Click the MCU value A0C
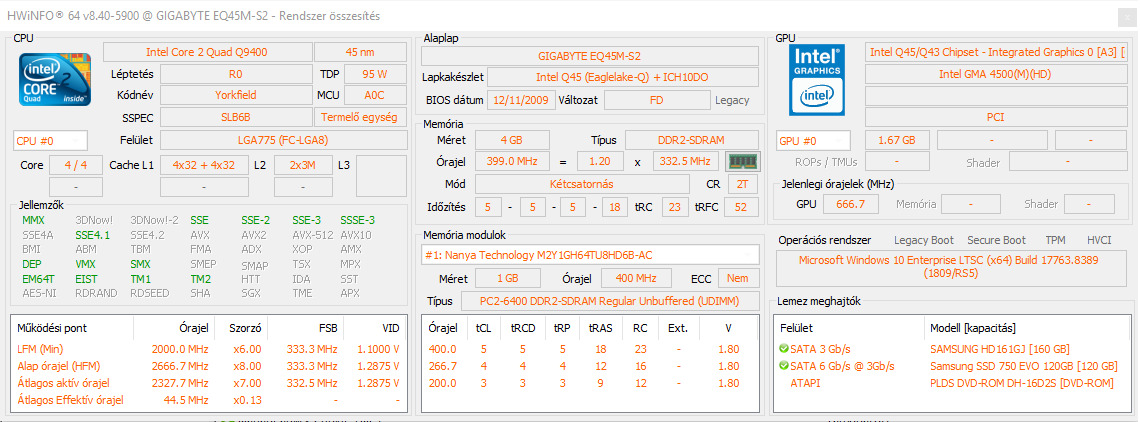The height and width of the screenshot is (422, 1140). pos(374,95)
